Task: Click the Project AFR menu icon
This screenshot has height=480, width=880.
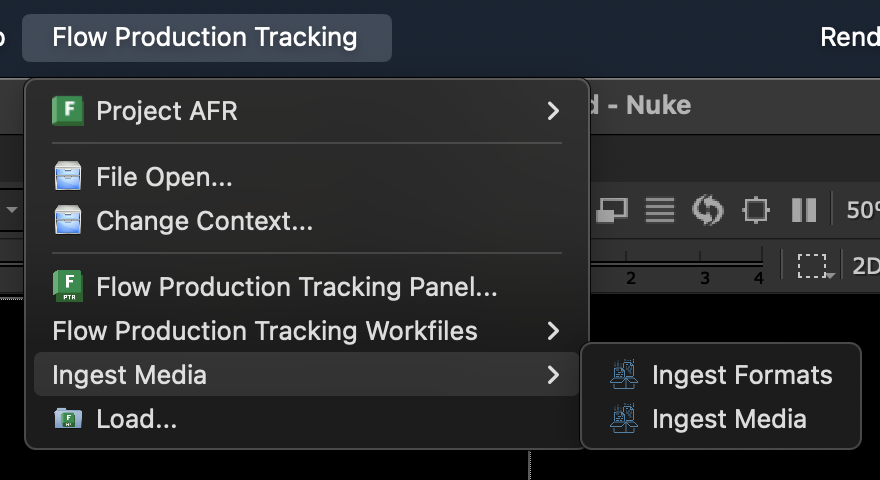Action: pyautogui.click(x=68, y=110)
